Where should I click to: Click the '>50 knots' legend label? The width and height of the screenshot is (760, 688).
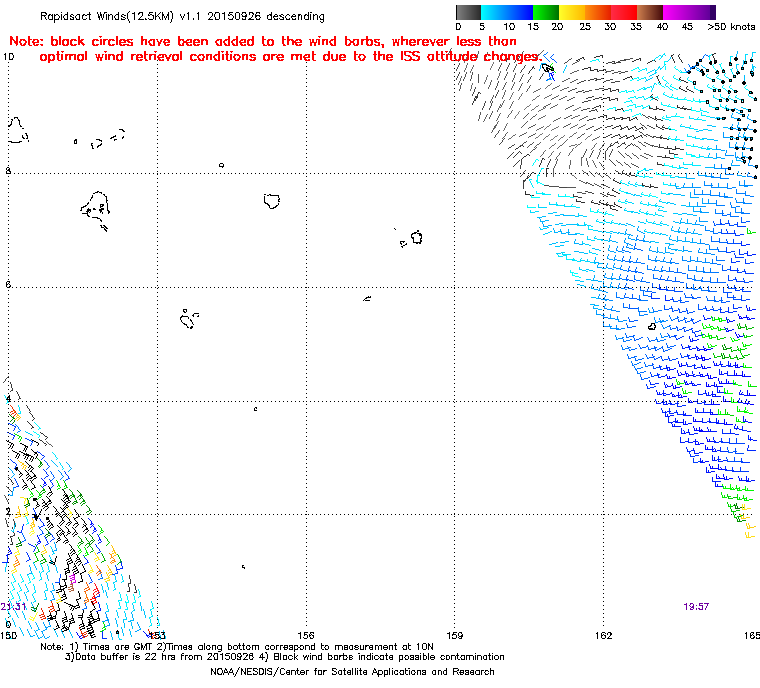pos(731,27)
